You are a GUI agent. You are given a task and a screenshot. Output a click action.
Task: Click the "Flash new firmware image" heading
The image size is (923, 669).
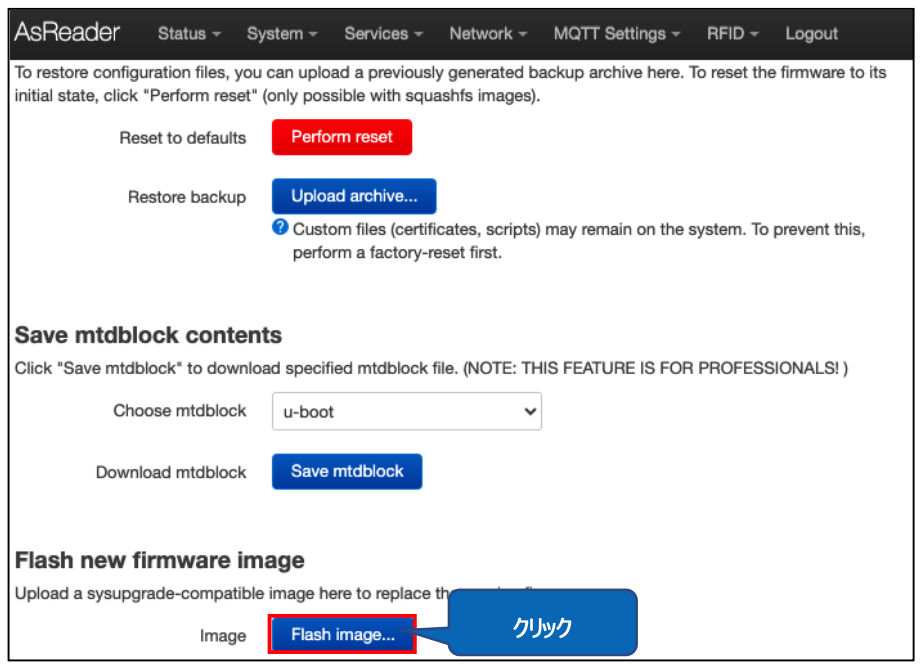click(159, 560)
